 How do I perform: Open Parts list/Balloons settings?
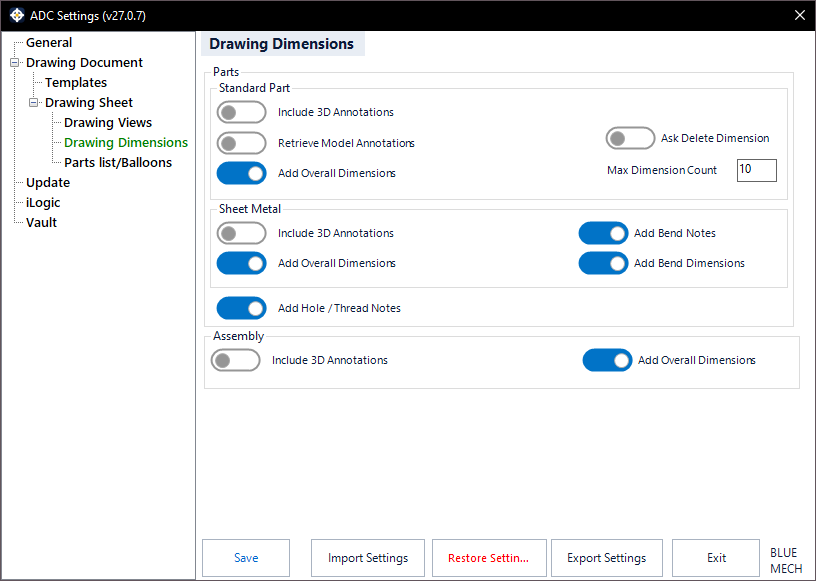coord(118,162)
